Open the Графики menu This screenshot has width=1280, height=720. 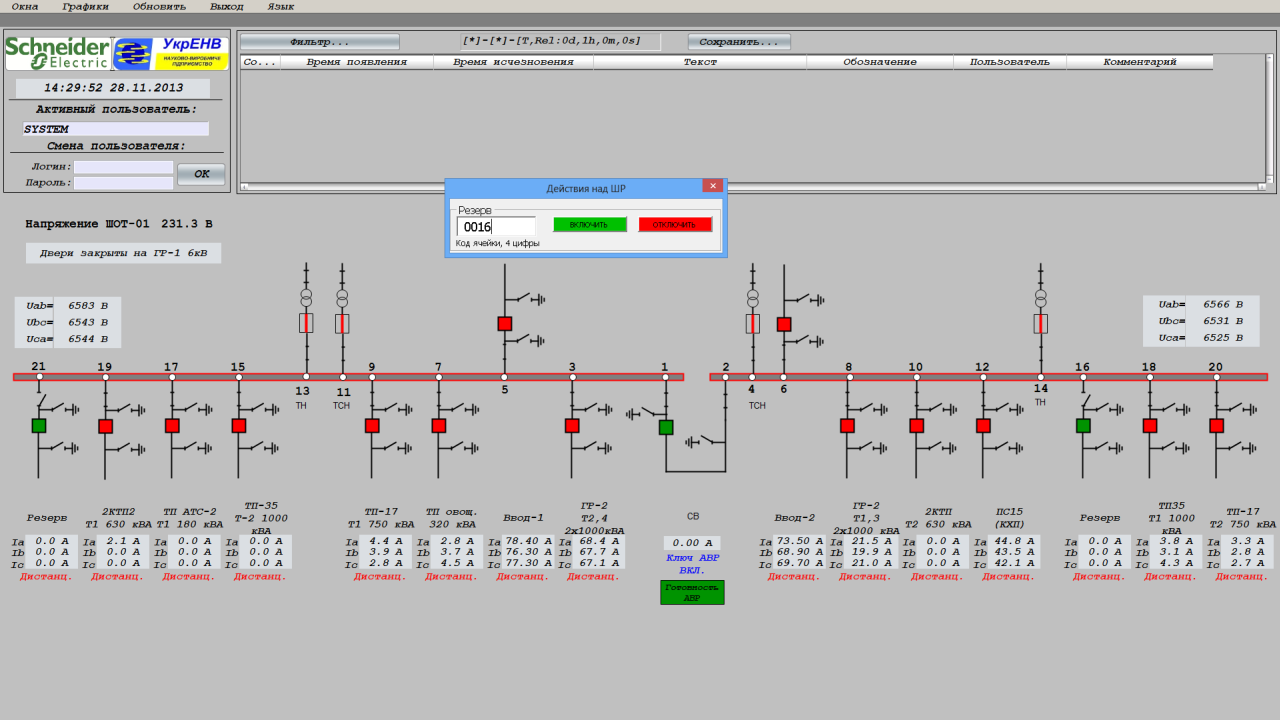85,6
